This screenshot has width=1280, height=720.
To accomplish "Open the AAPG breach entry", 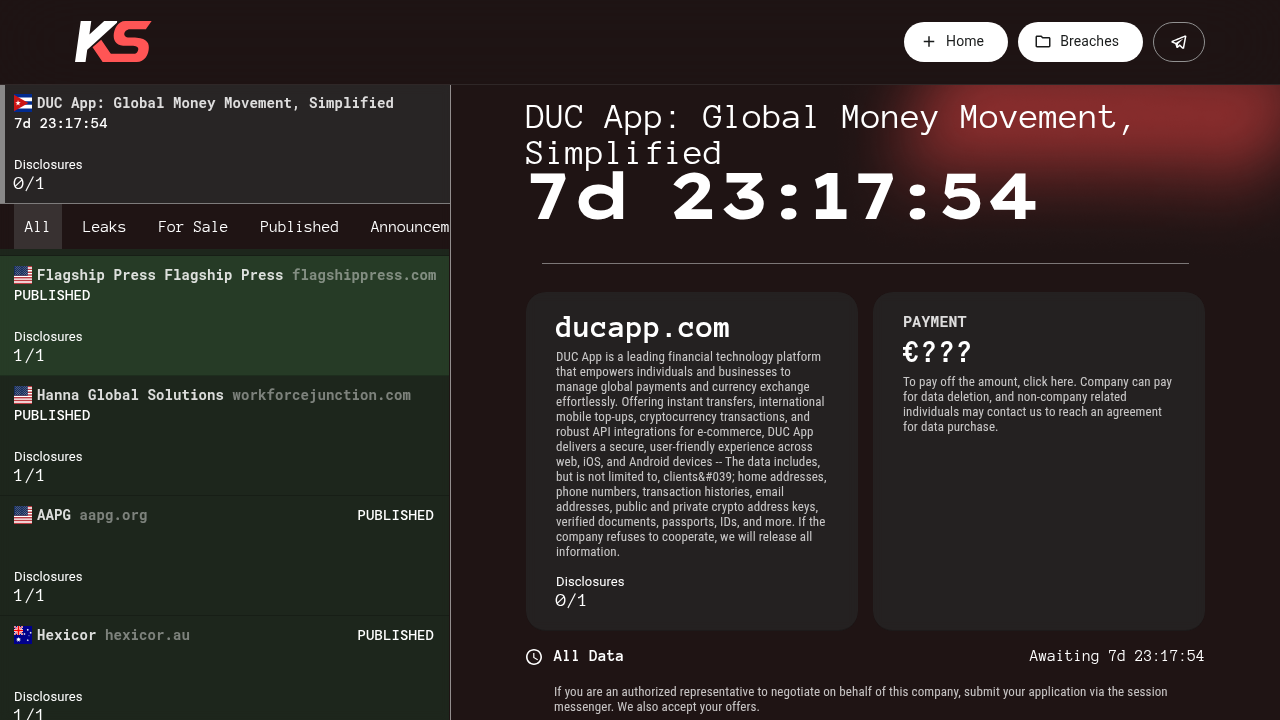I will click(225, 555).
